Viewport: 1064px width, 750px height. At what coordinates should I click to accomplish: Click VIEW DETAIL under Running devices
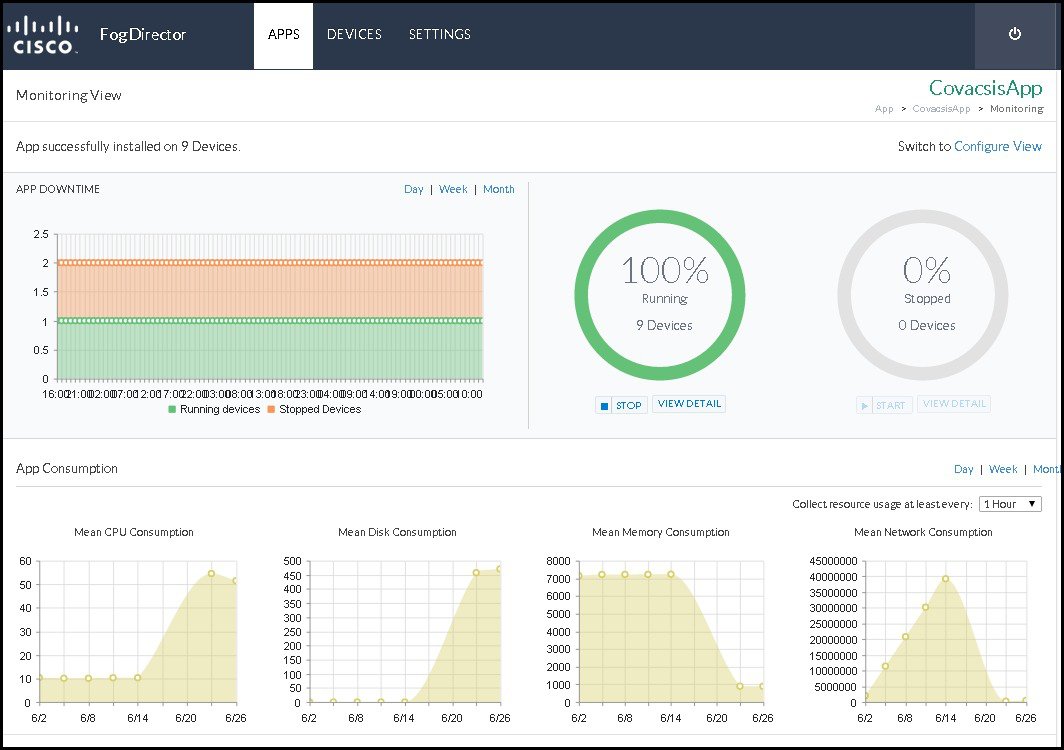[x=689, y=404]
